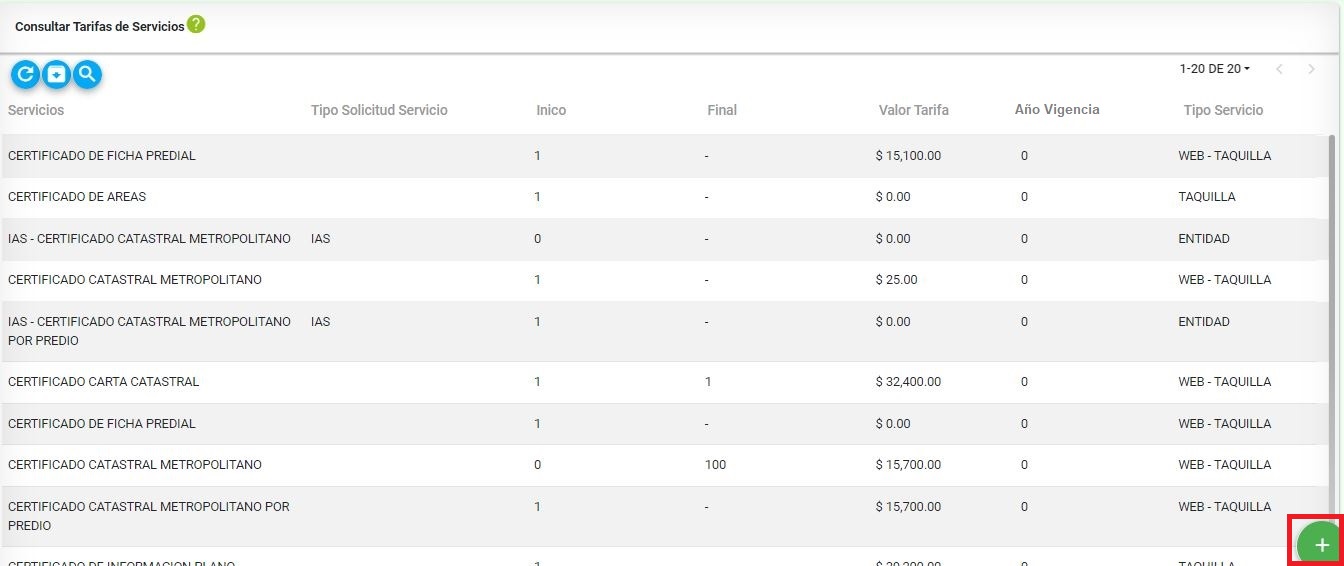The width and height of the screenshot is (1344, 566).
Task: Click the Tipo Servicio column header
Action: tap(1223, 110)
